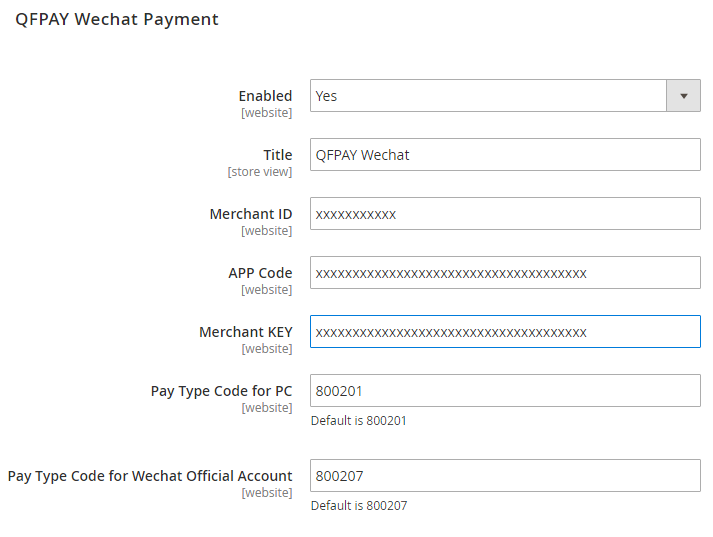
Task: Open the Enabled dropdown arrow
Action: click(684, 96)
